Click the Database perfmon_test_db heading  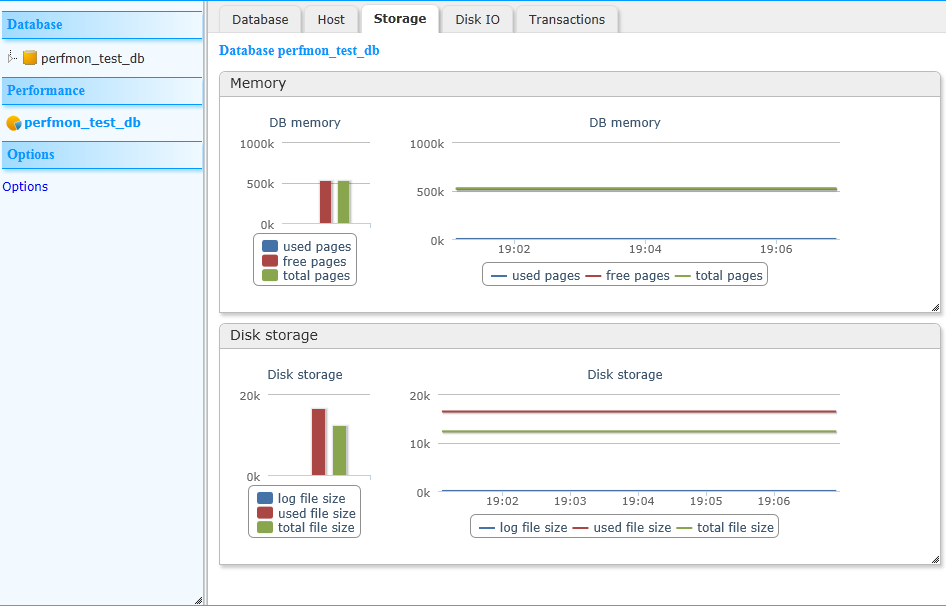299,51
